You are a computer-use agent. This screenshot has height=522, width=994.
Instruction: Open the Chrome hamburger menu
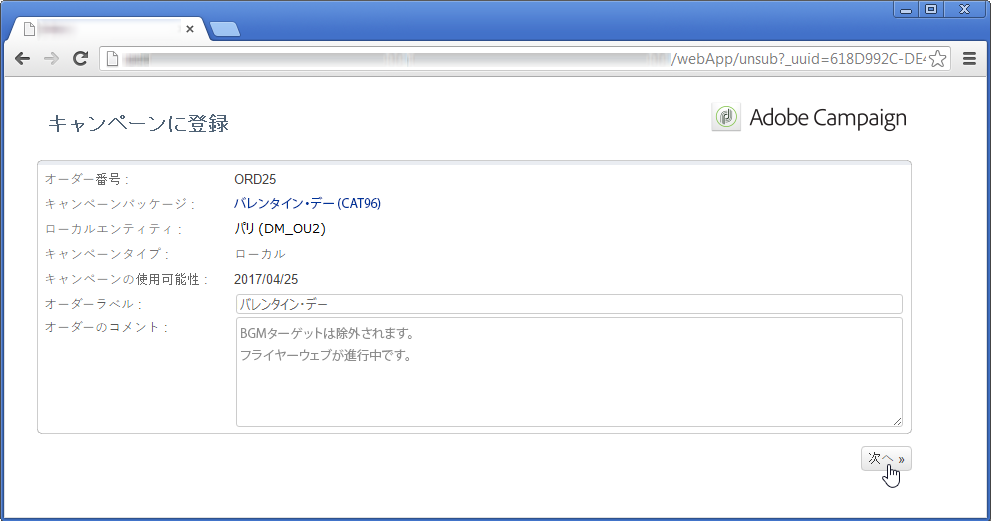[969, 59]
